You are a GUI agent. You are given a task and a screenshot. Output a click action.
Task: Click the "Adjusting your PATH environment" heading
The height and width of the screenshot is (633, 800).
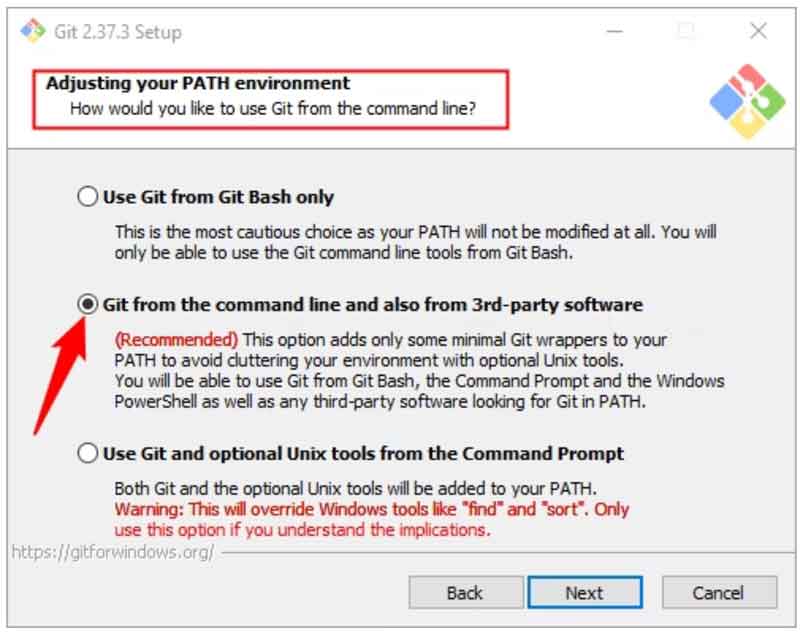coord(198,83)
